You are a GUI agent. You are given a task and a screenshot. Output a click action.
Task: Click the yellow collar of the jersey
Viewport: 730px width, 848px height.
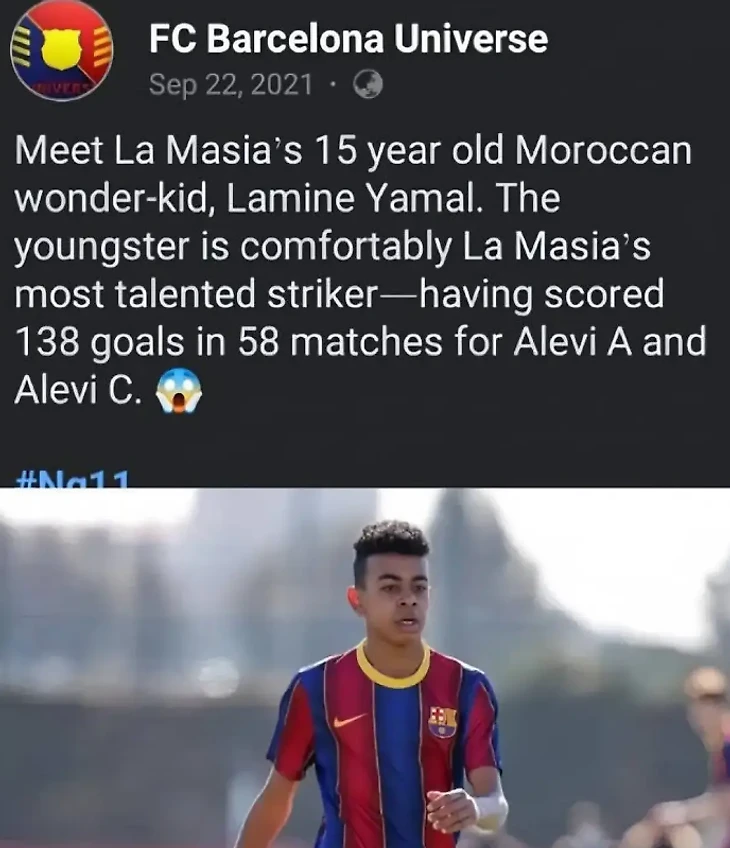pos(393,666)
